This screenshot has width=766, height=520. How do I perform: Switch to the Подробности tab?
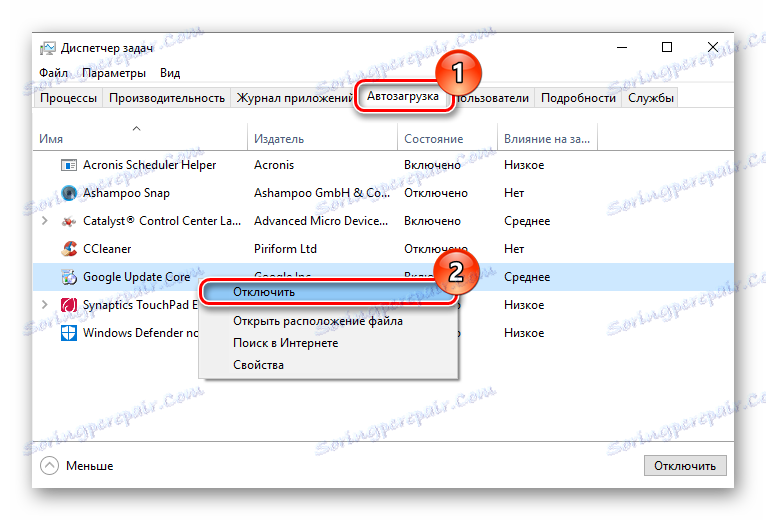click(578, 98)
